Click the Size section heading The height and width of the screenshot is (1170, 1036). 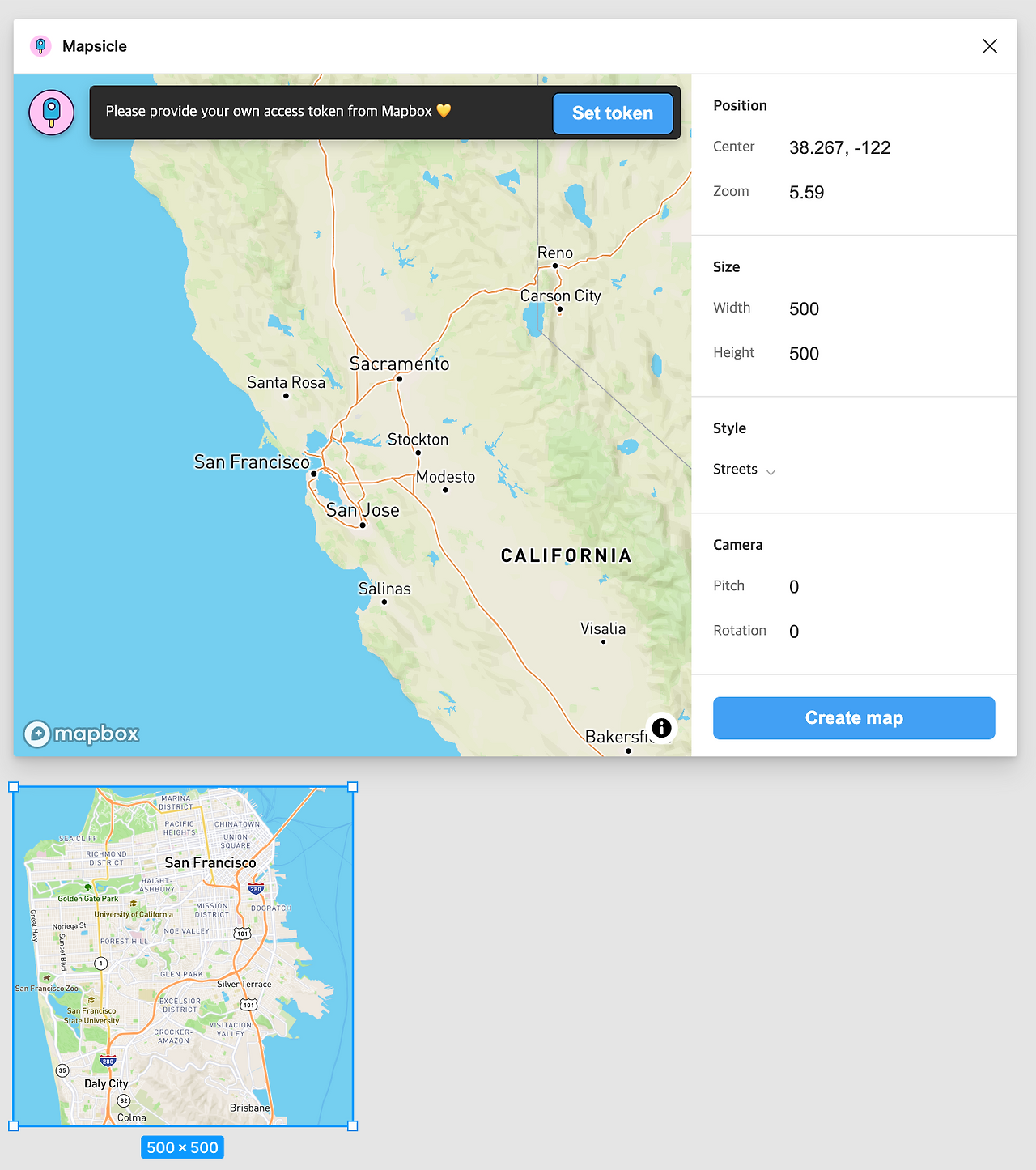[726, 267]
